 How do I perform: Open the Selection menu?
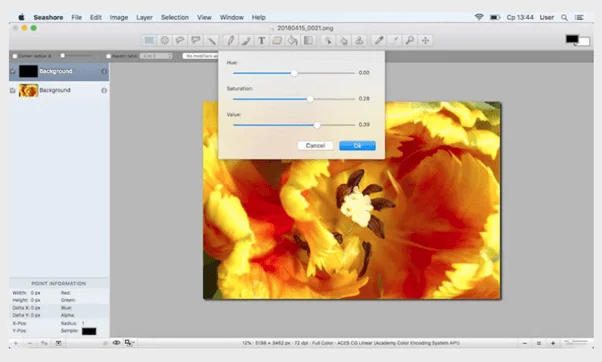coord(175,17)
